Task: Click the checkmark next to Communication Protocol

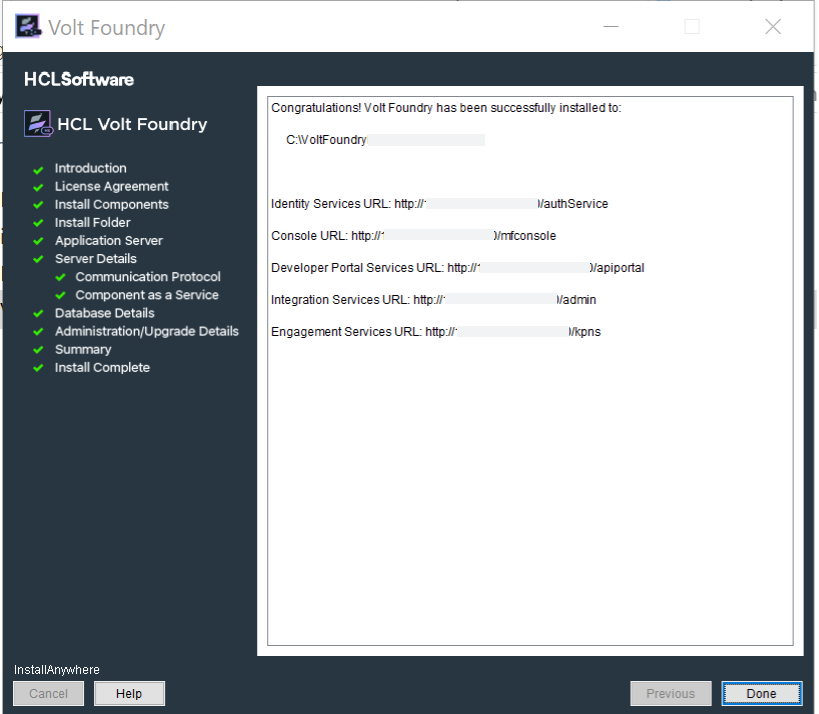Action: (x=61, y=277)
